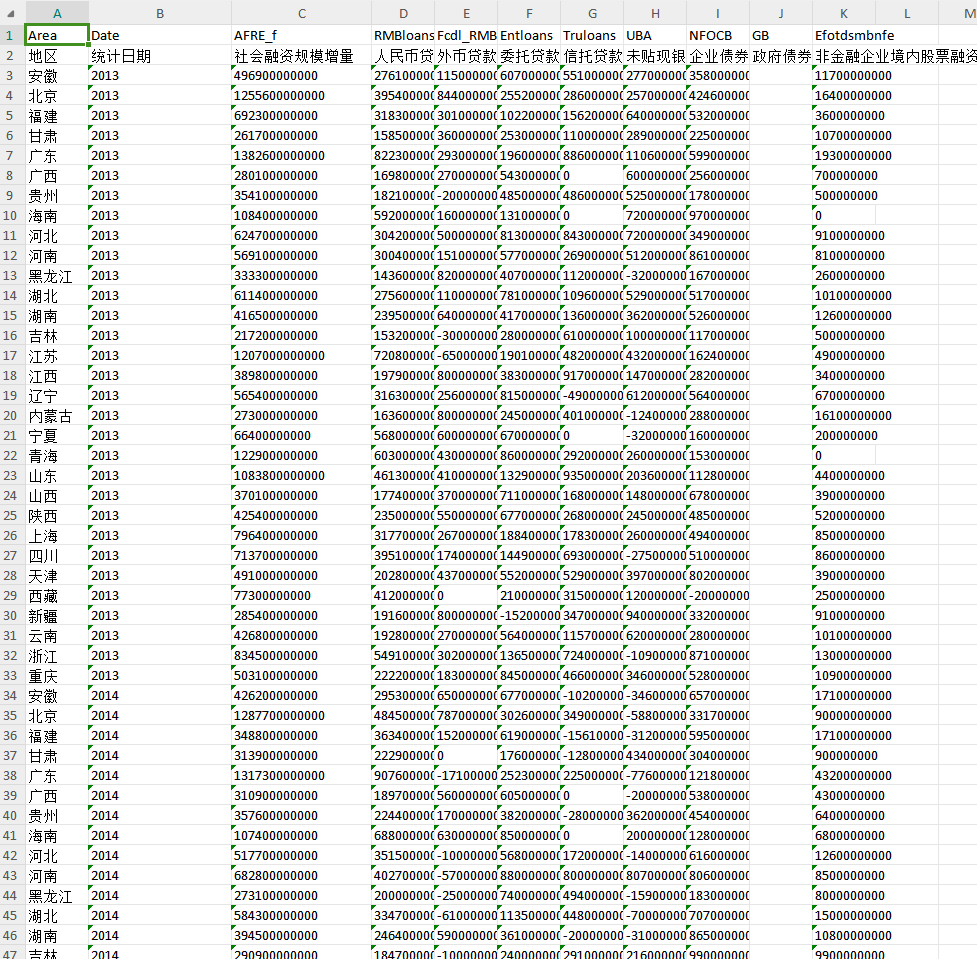Screen dimensions: 977x959
Task: Select the row 10 header
Action: [x=12, y=216]
